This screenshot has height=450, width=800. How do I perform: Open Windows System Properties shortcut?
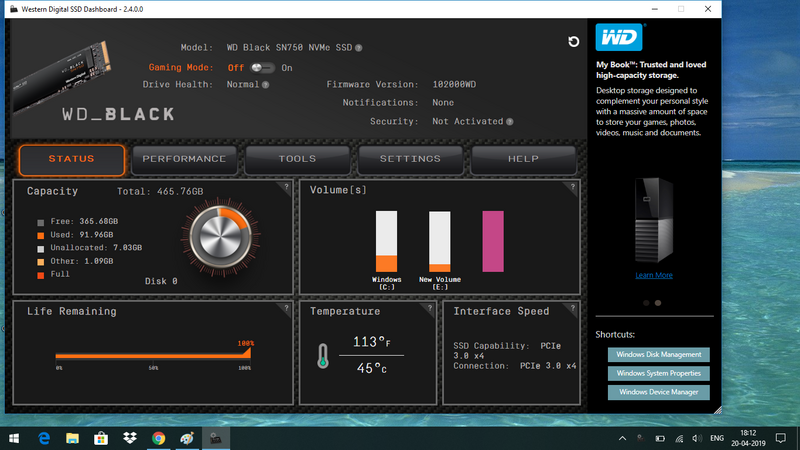coord(659,373)
